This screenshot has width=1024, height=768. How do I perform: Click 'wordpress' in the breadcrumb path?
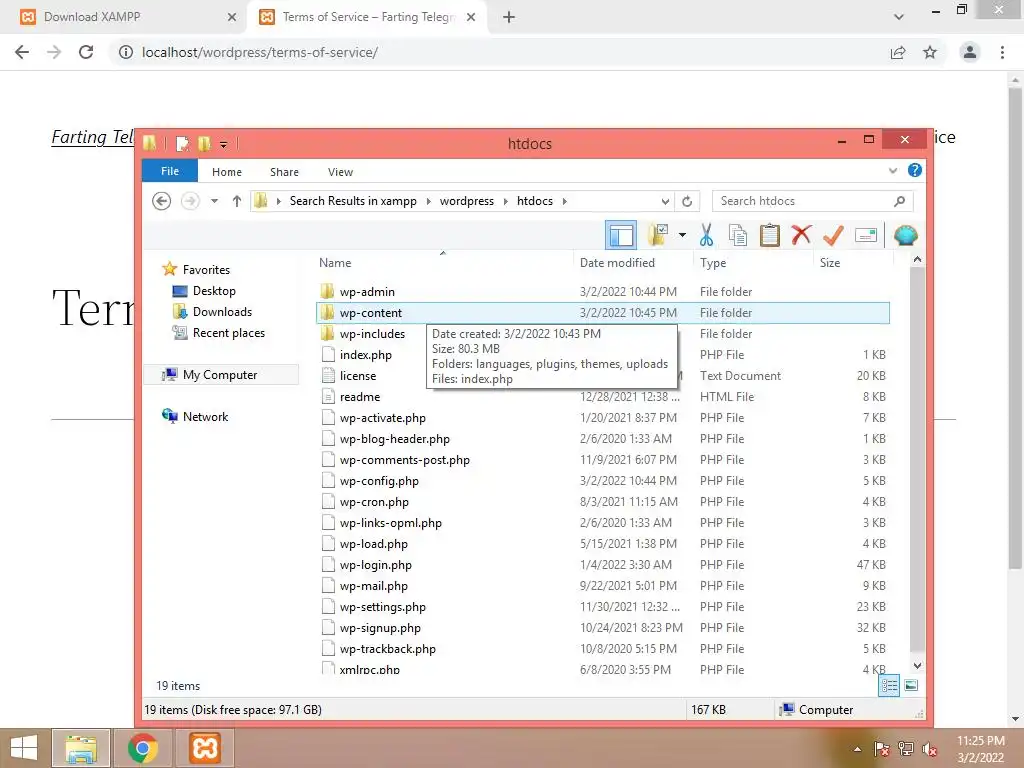[x=466, y=201]
